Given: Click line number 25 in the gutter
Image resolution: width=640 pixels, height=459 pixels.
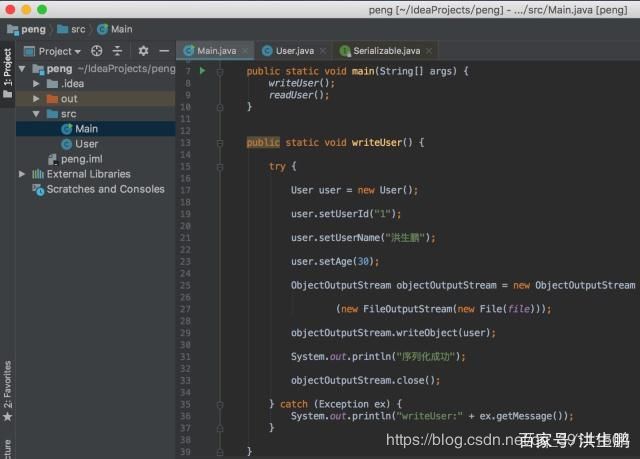Looking at the screenshot, I should point(185,285).
